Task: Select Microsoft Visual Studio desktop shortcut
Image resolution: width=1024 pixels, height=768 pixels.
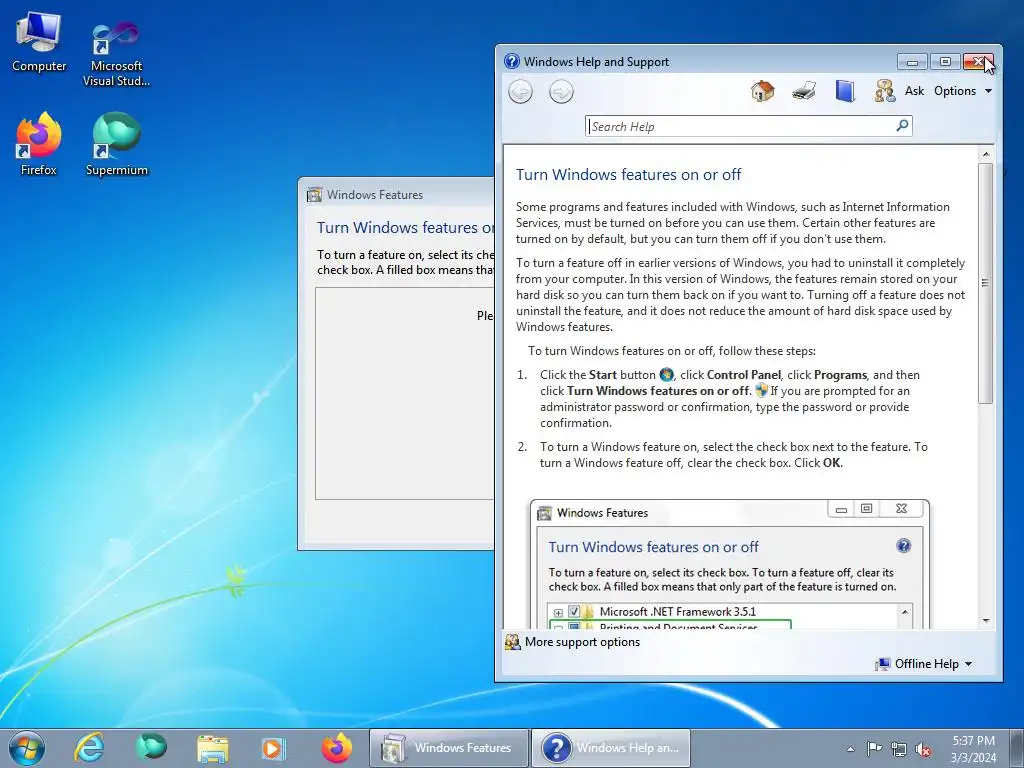Action: [116, 54]
